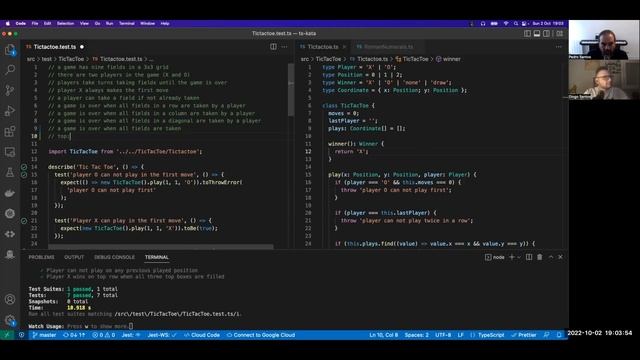Select TypeScript language mode in status bar
640x360 pixels.
[x=491, y=335]
